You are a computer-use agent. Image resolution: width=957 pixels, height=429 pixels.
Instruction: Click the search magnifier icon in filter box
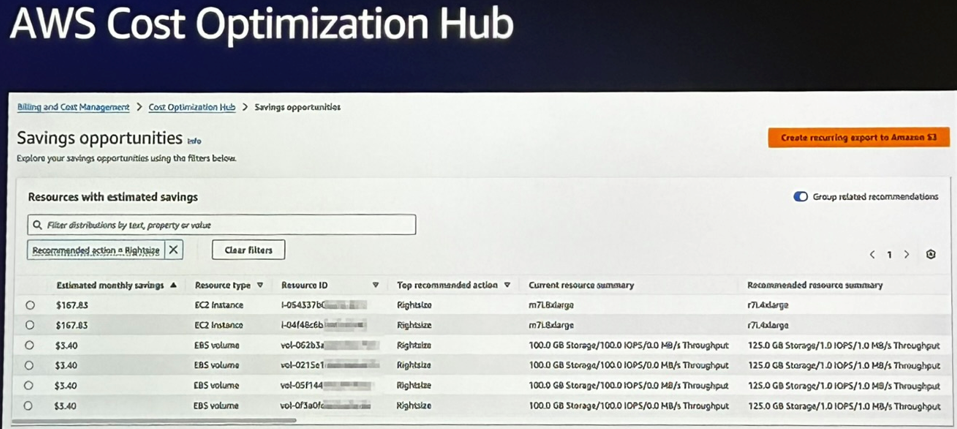[x=38, y=226]
